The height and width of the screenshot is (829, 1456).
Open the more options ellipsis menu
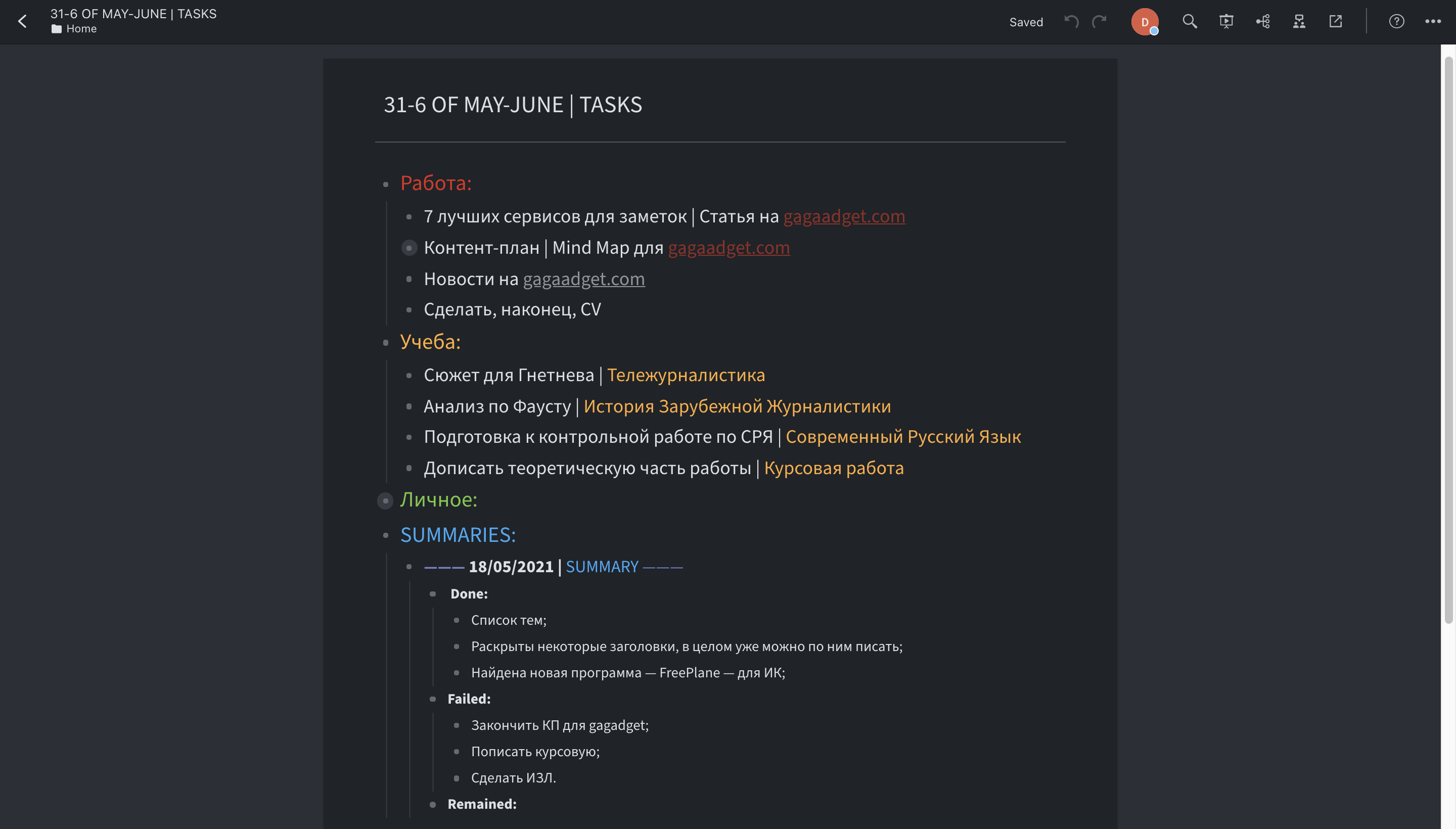(1433, 22)
